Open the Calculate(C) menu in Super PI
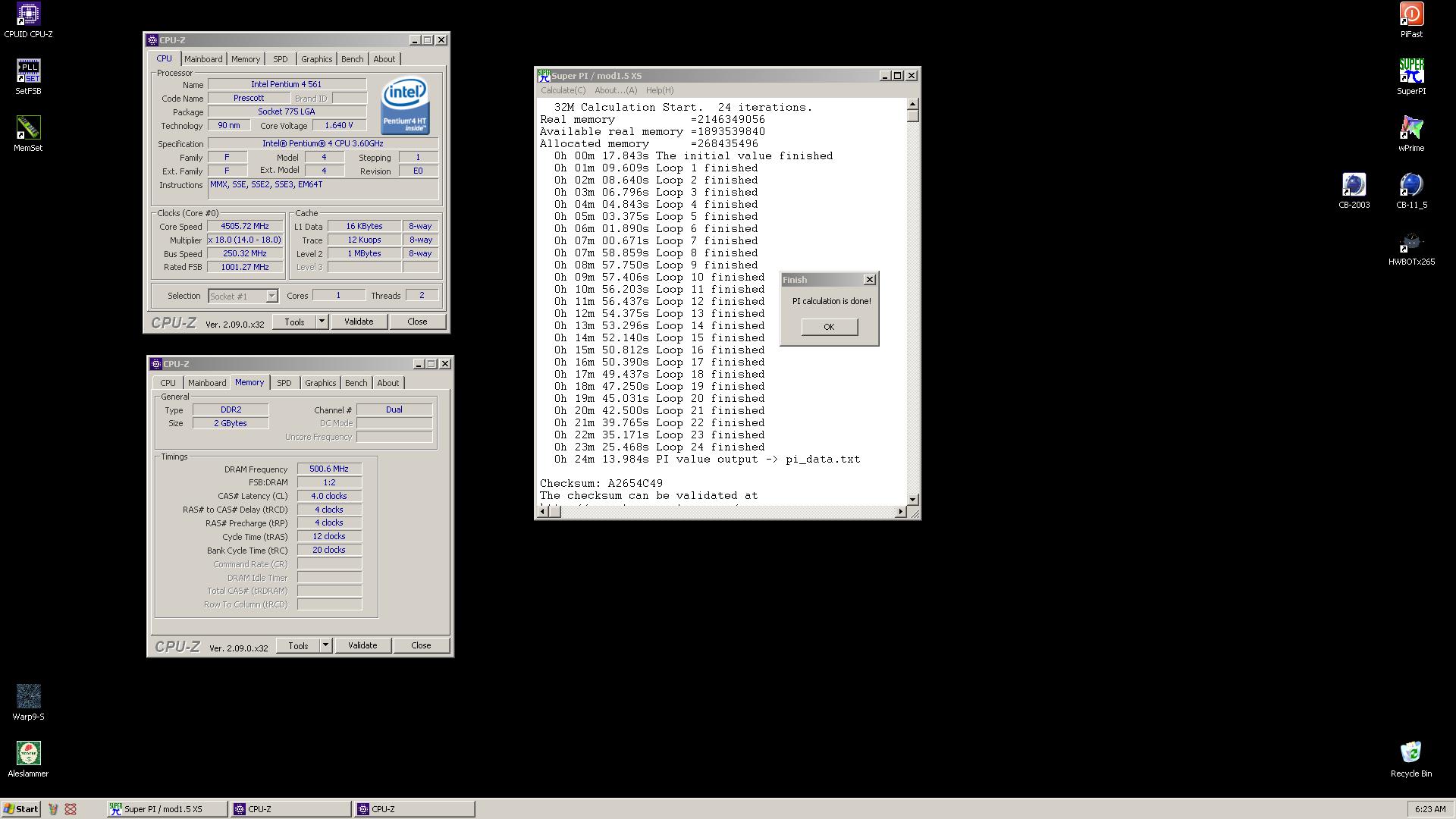Screen dimensions: 1456x819 tap(563, 90)
